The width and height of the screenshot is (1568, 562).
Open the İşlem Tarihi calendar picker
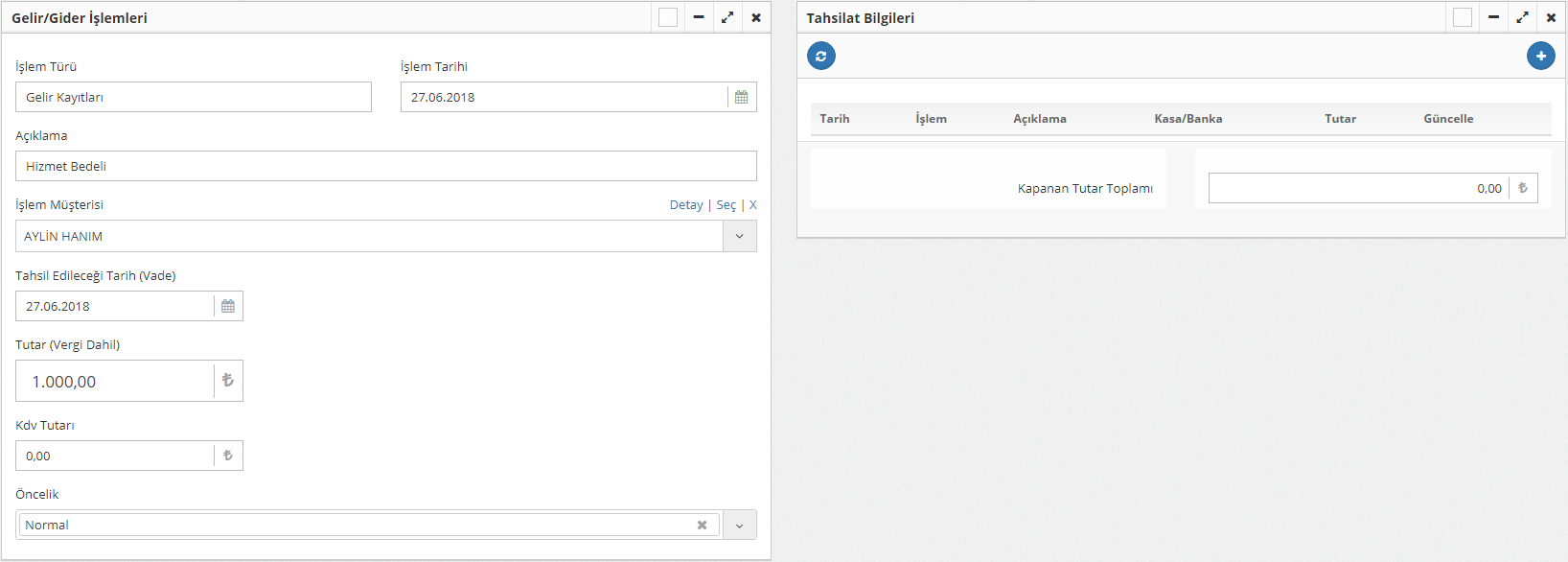click(x=741, y=97)
